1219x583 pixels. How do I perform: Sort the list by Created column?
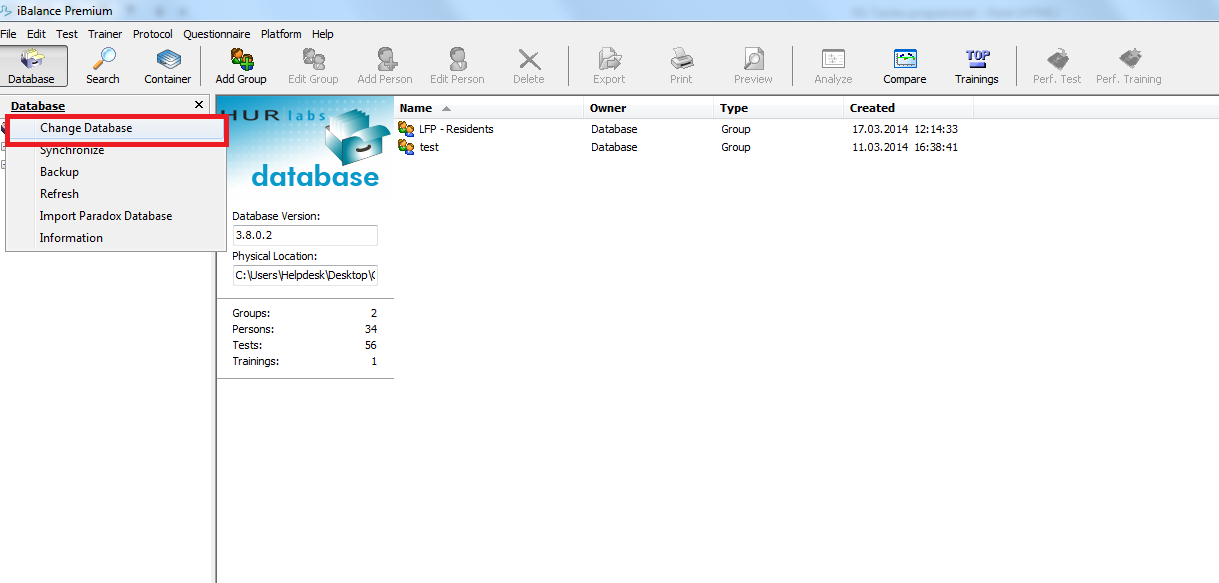pos(910,108)
